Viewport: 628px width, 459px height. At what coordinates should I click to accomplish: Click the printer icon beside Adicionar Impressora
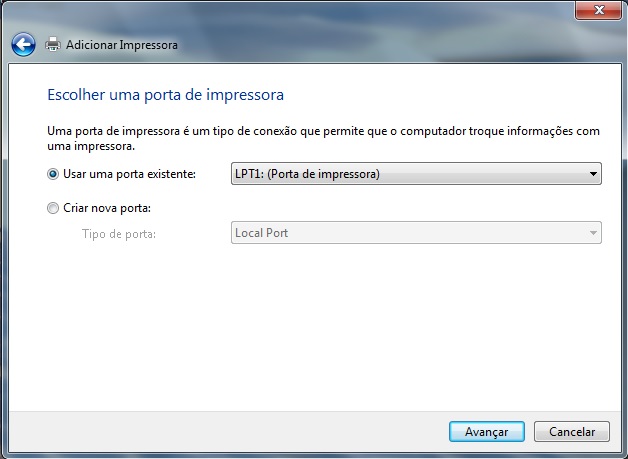click(53, 45)
